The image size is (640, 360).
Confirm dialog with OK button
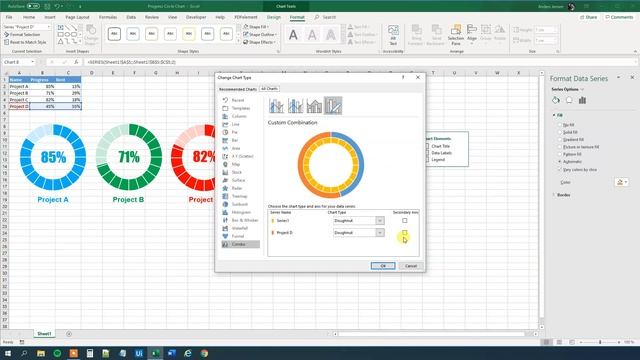pyautogui.click(x=383, y=266)
